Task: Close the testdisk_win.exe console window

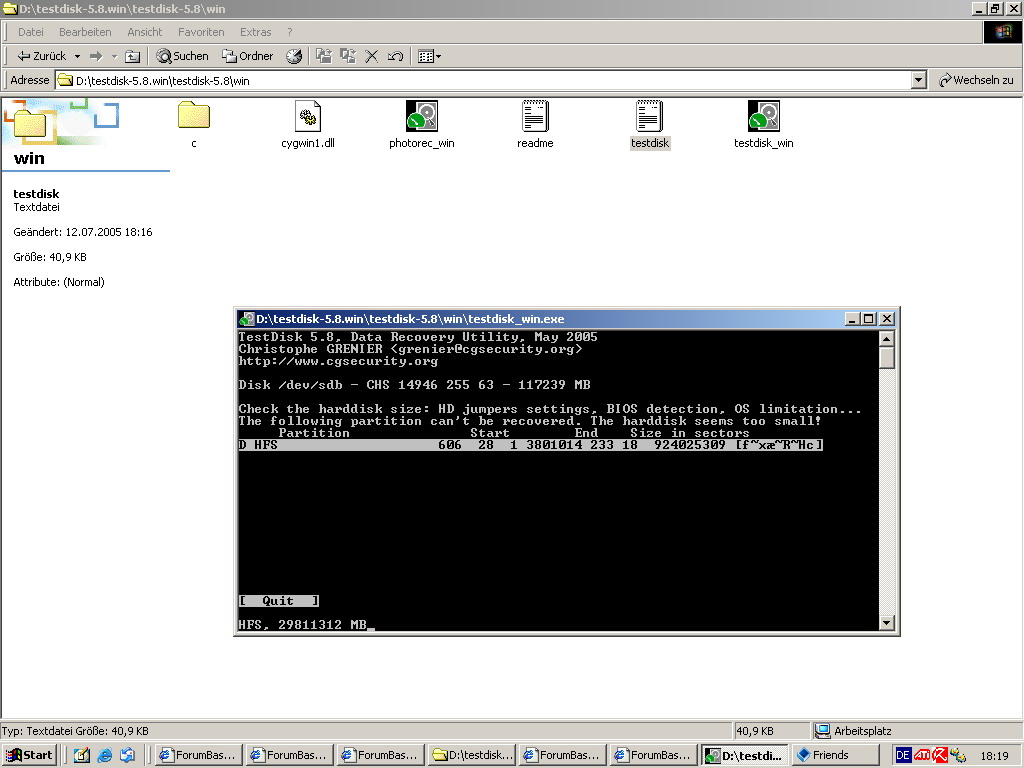Action: [x=886, y=319]
